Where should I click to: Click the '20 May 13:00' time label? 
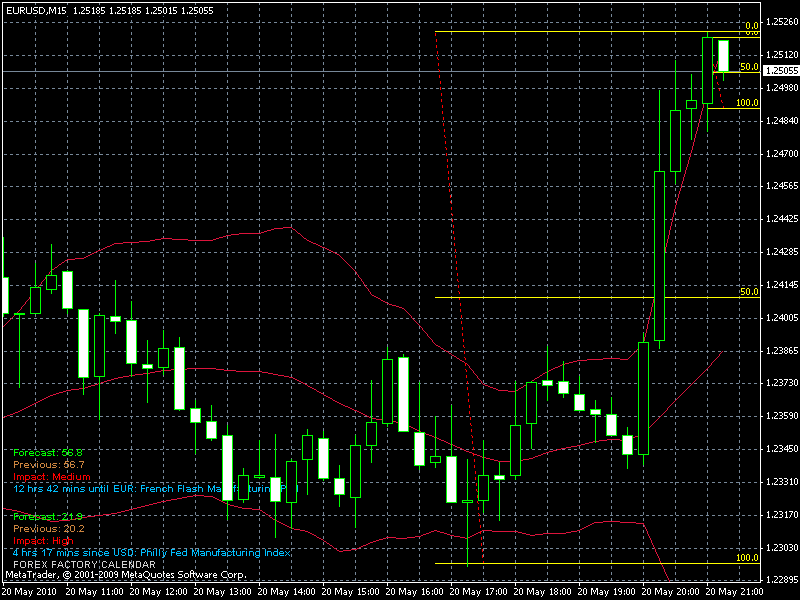[x=222, y=592]
